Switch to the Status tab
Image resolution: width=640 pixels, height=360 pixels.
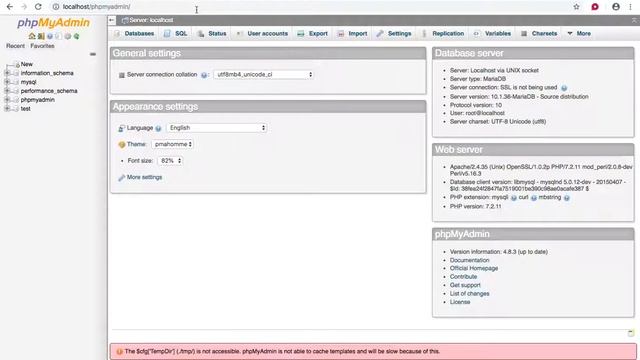212,33
